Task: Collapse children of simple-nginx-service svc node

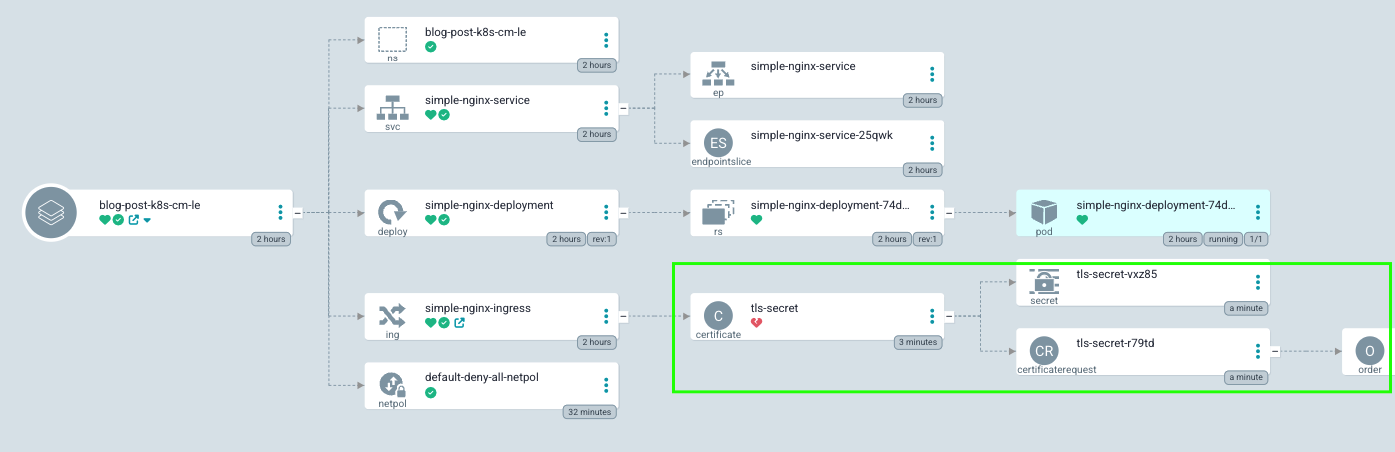Action: 623,108
